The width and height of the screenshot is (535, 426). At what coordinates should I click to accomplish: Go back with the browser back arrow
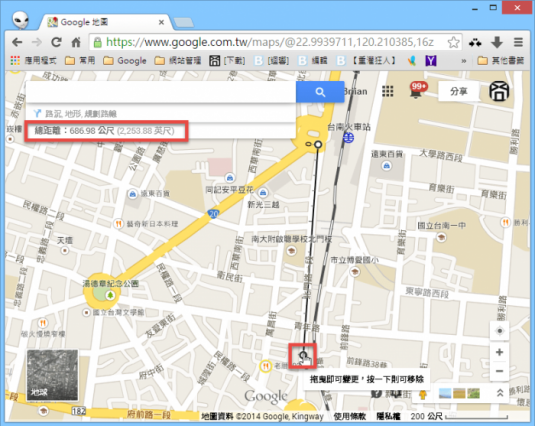[x=17, y=42]
